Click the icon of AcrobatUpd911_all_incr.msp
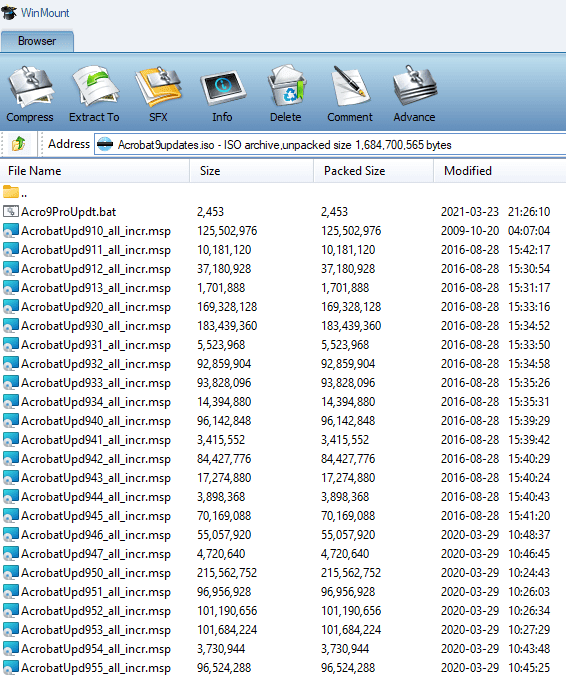This screenshot has height=687, width=566. [11, 250]
